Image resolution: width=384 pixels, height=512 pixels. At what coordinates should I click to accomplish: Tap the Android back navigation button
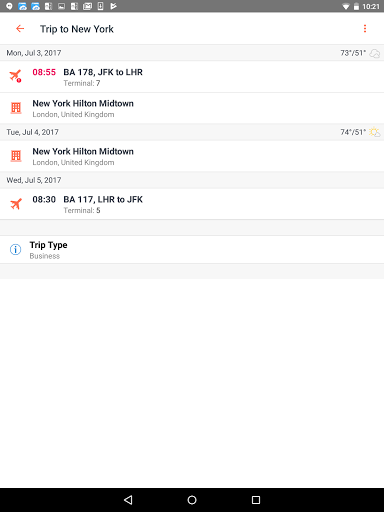[x=128, y=500]
